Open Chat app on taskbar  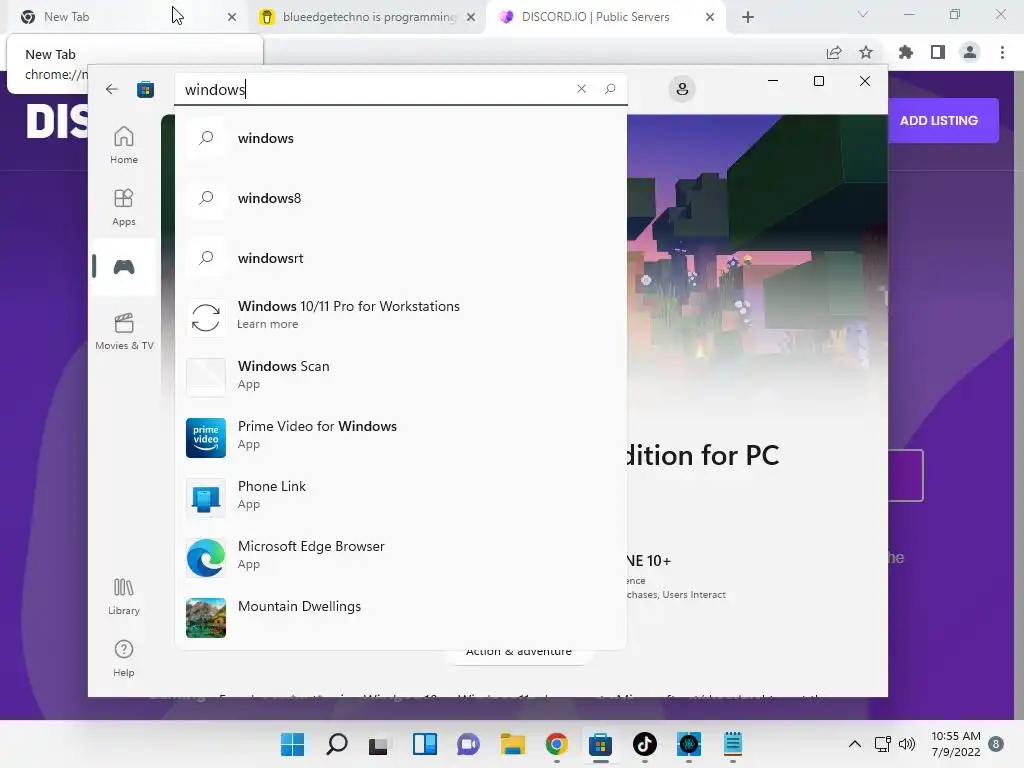click(468, 744)
